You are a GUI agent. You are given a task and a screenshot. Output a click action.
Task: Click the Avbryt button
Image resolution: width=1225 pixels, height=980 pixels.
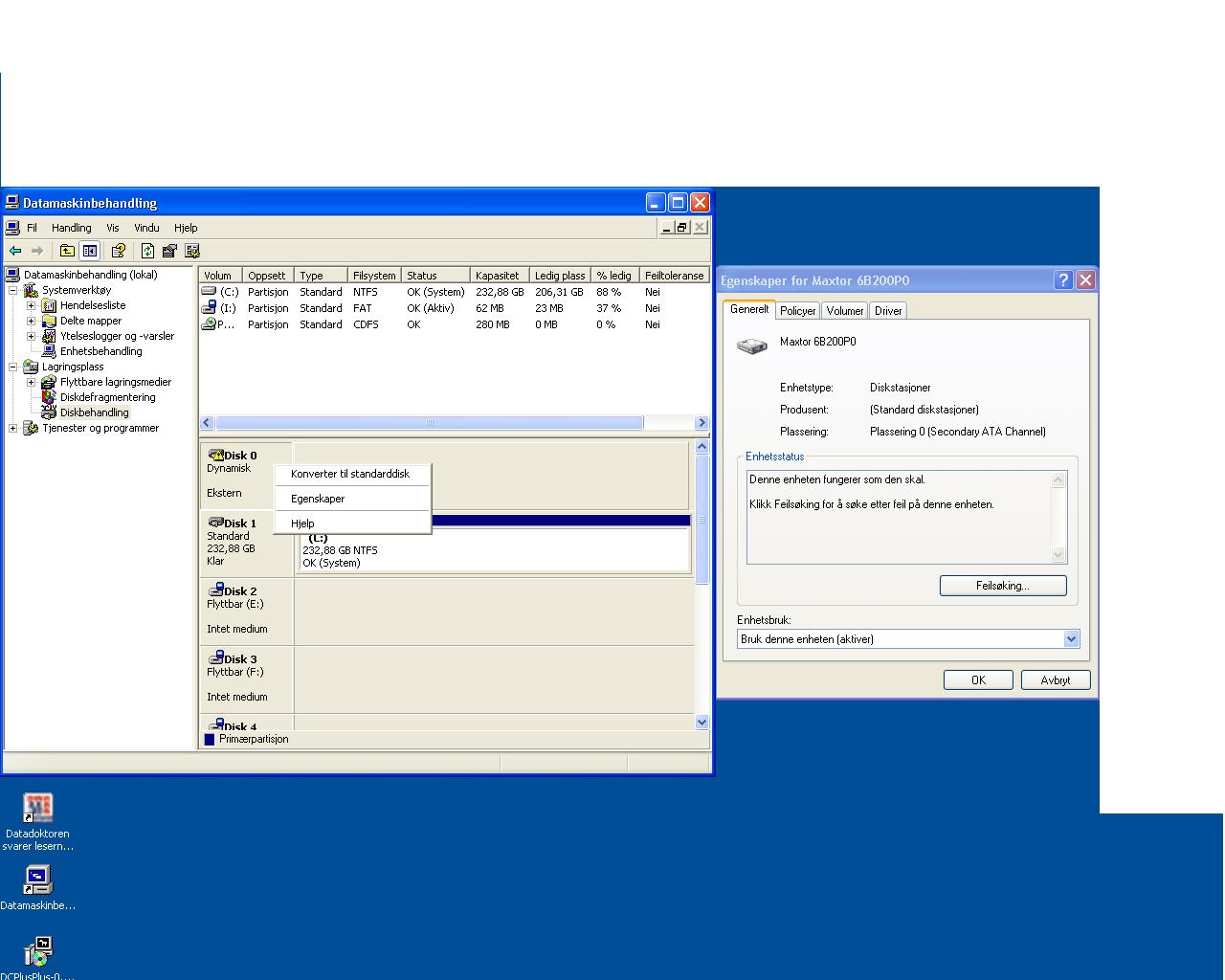(1055, 679)
